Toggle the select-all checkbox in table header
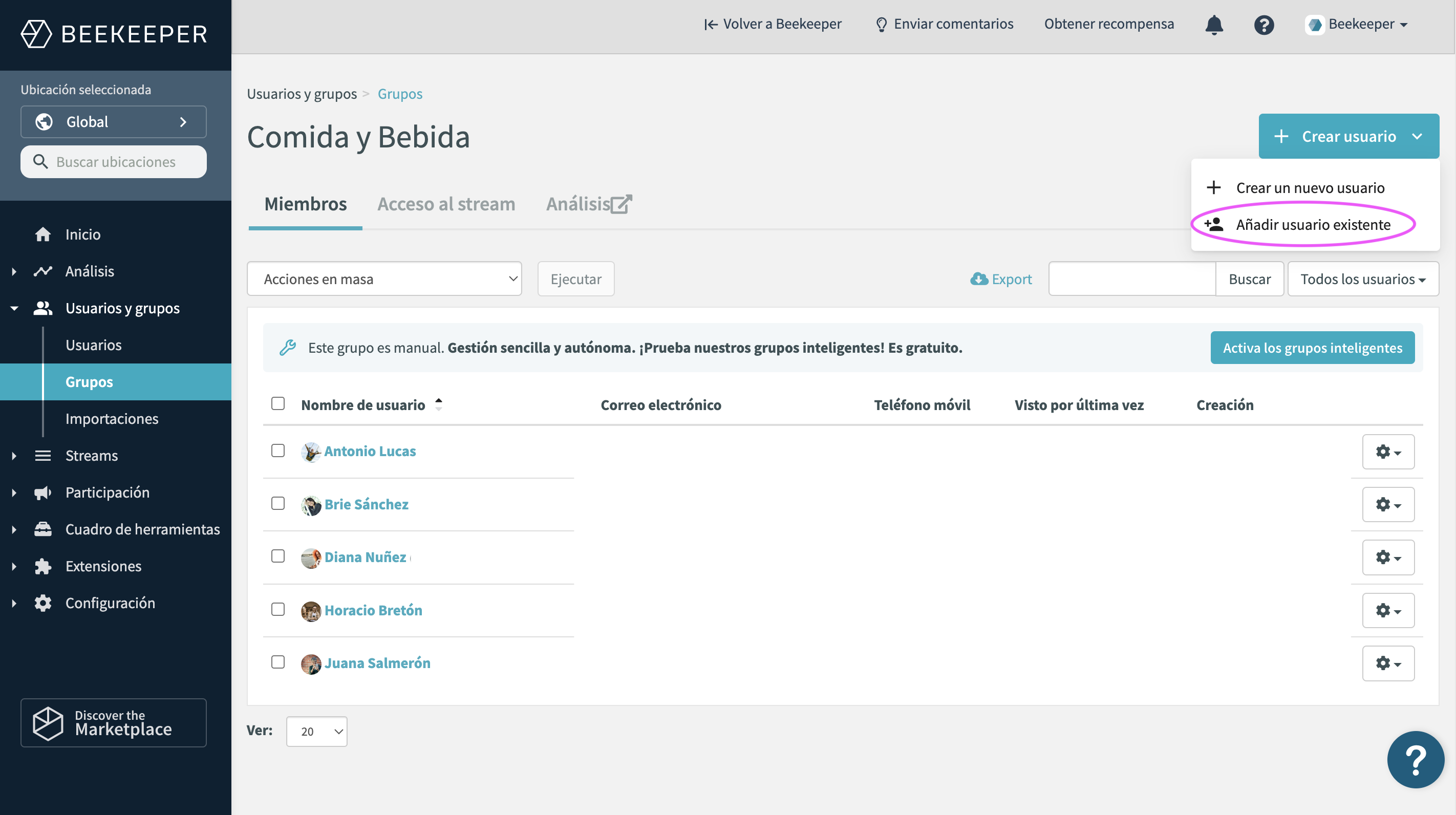The height and width of the screenshot is (815, 1456). pos(277,403)
